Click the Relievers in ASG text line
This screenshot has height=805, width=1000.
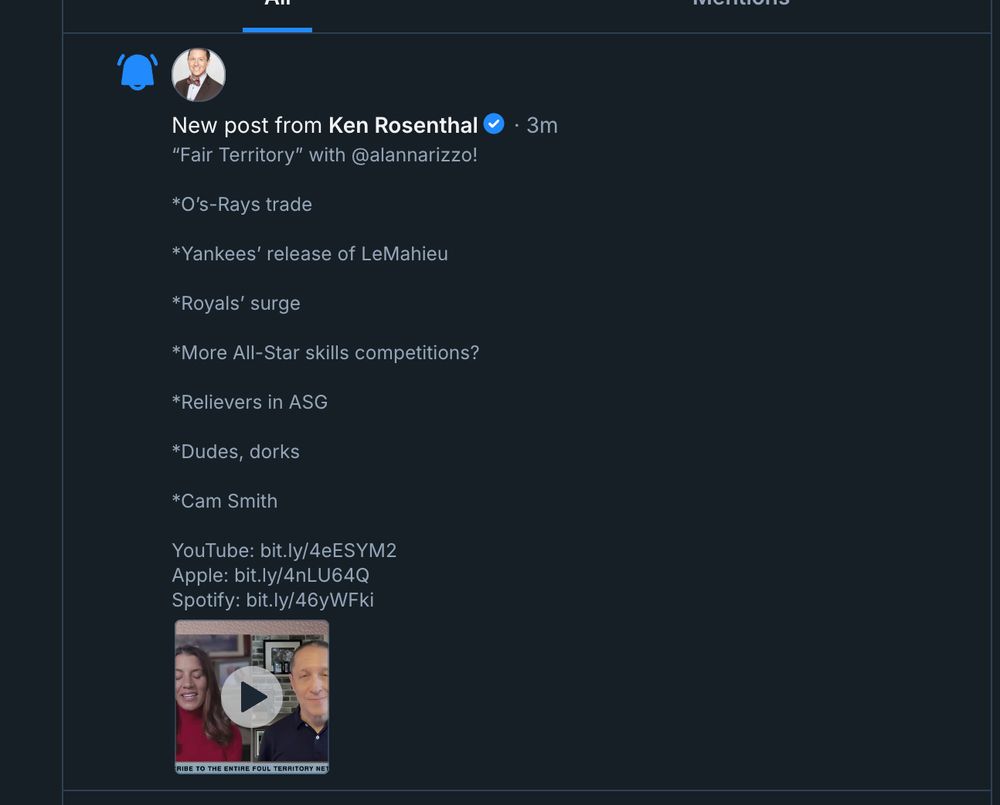tap(250, 402)
